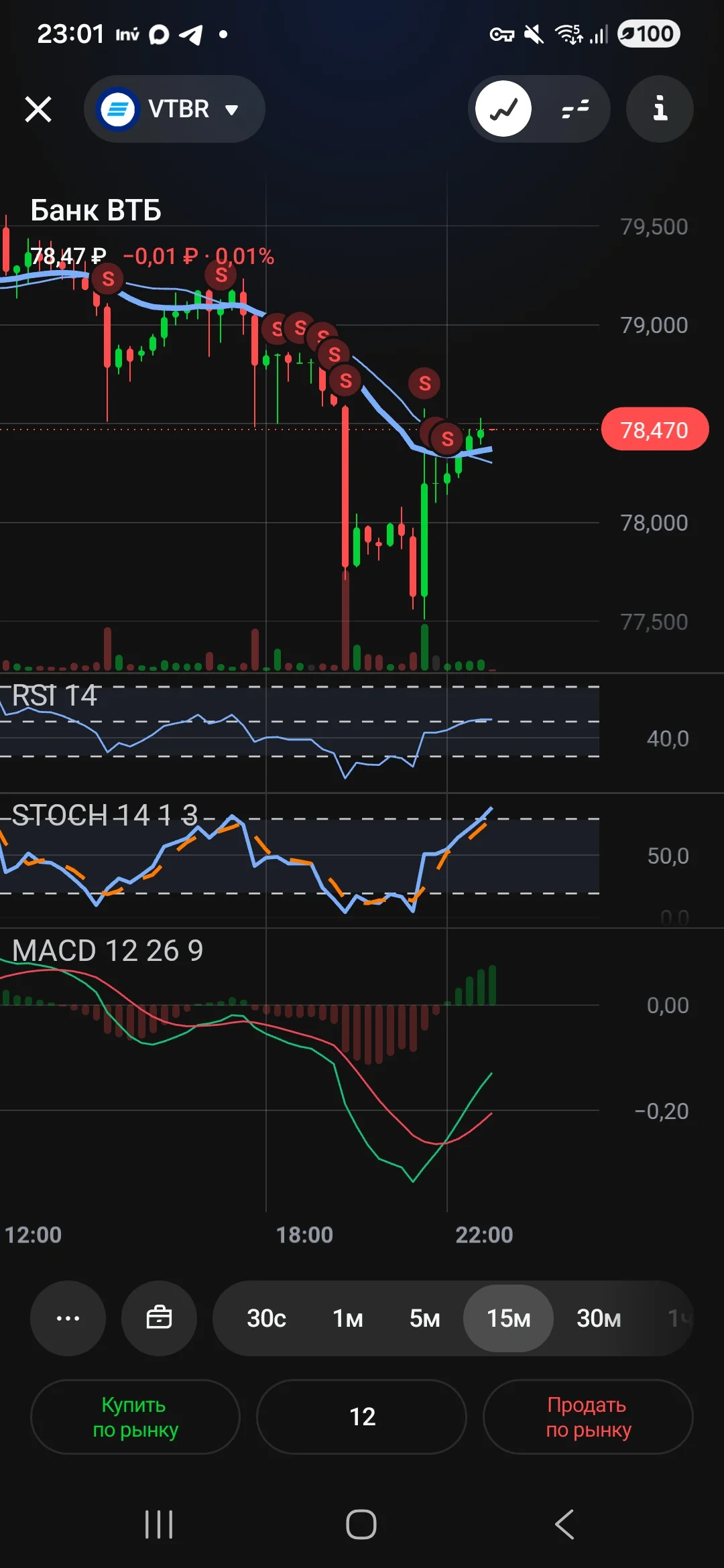Select the 1м timeframe

click(348, 1319)
